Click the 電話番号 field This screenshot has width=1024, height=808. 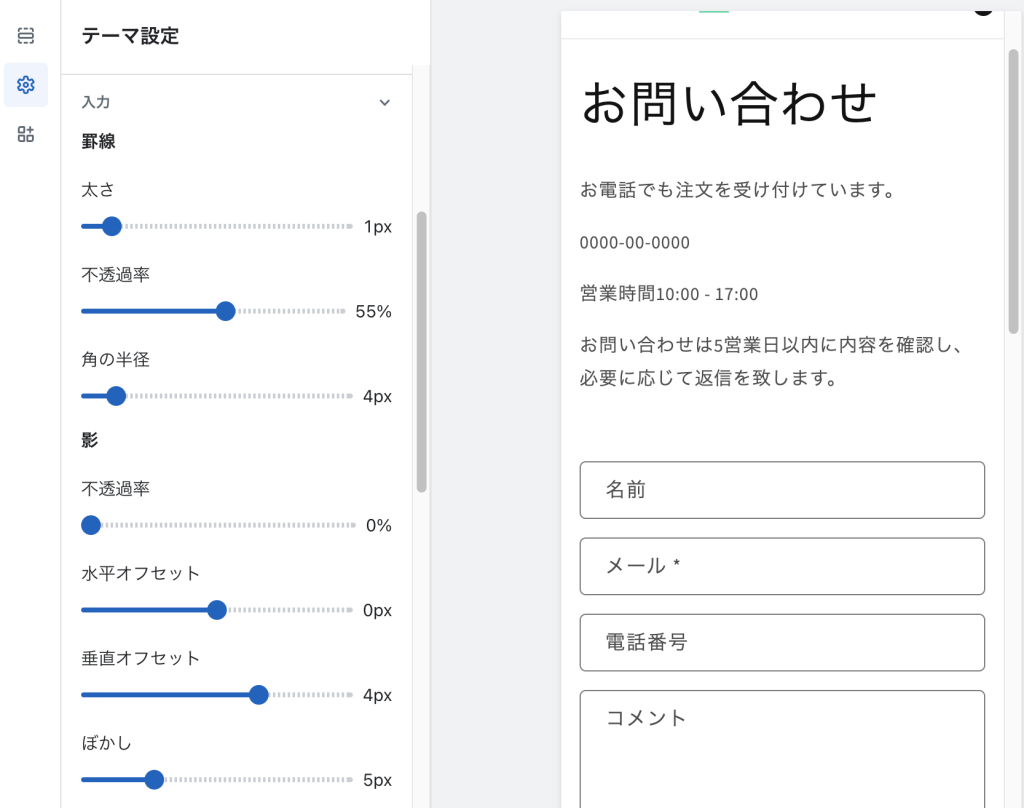pos(781,642)
